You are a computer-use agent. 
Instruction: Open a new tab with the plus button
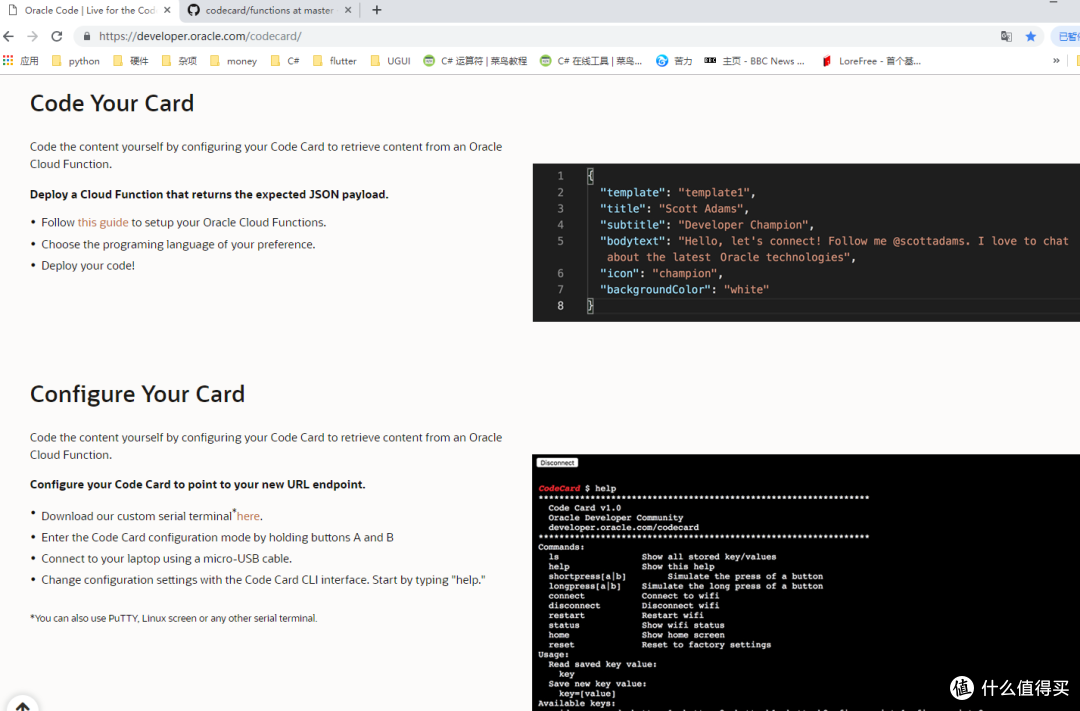pos(376,10)
